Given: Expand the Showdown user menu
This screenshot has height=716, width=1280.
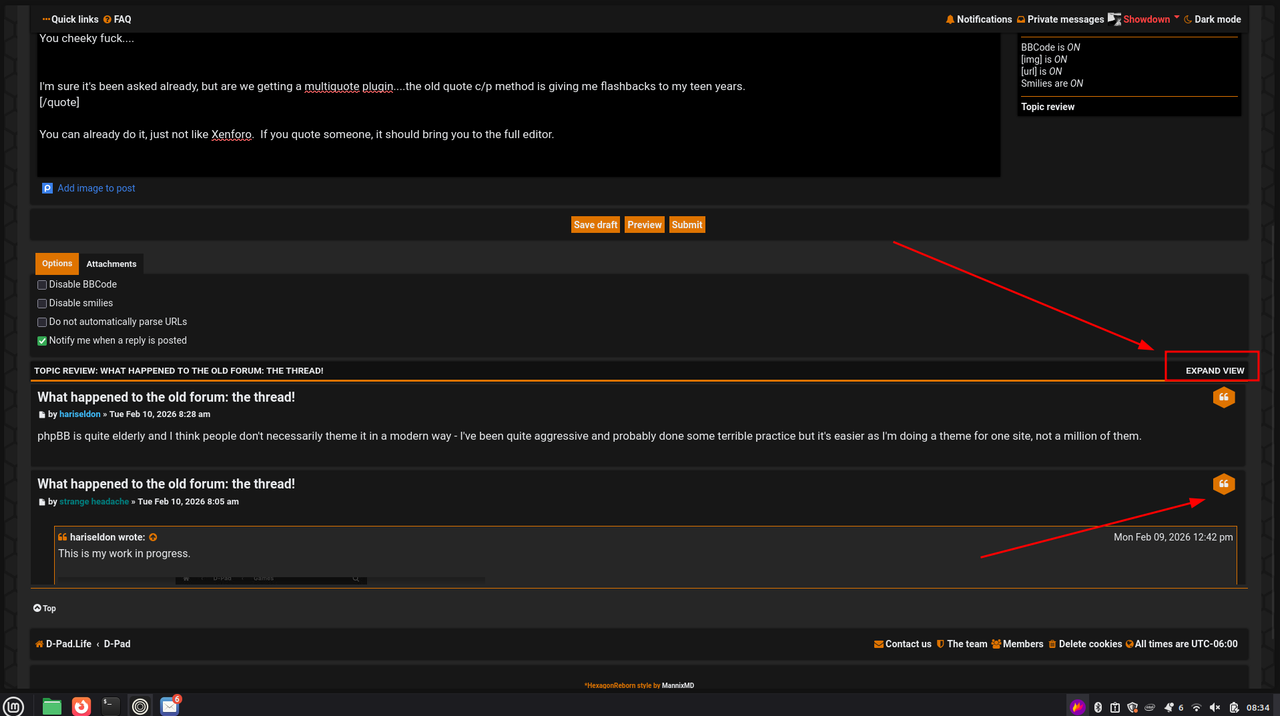Looking at the screenshot, I should 1144,19.
